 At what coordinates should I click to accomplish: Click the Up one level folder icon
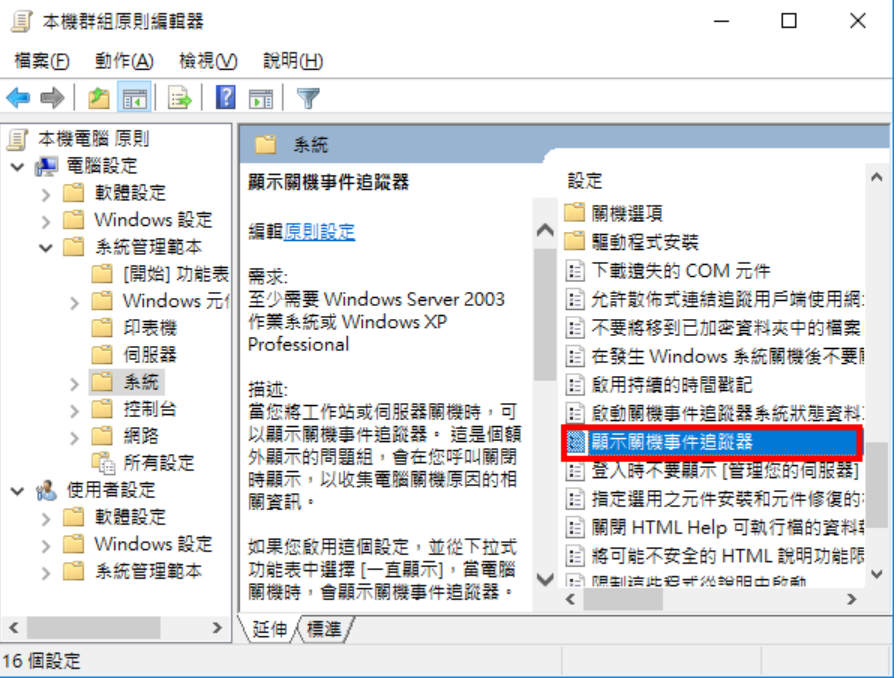(x=98, y=98)
